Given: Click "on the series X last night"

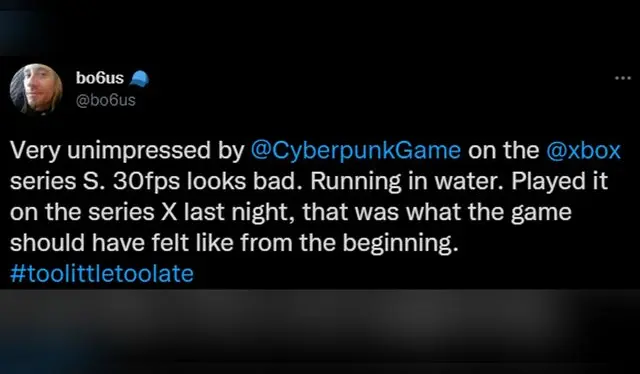Looking at the screenshot, I should [x=152, y=212].
